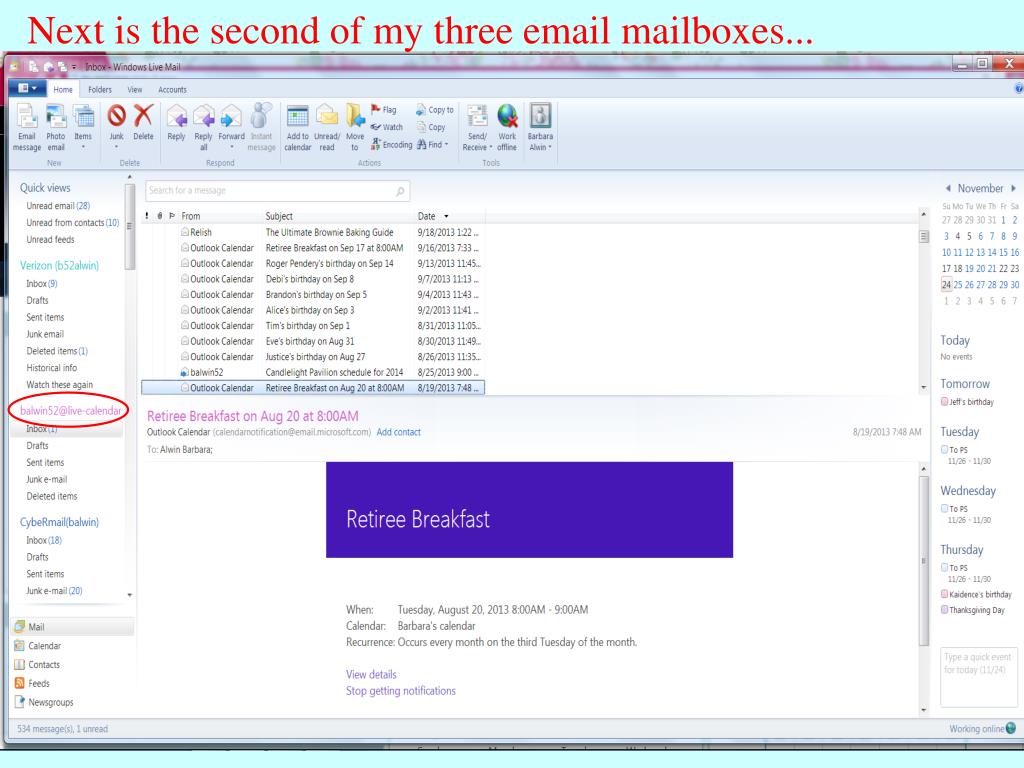Open the Date column sort dropdown
This screenshot has height=768, width=1024.
[x=447, y=216]
